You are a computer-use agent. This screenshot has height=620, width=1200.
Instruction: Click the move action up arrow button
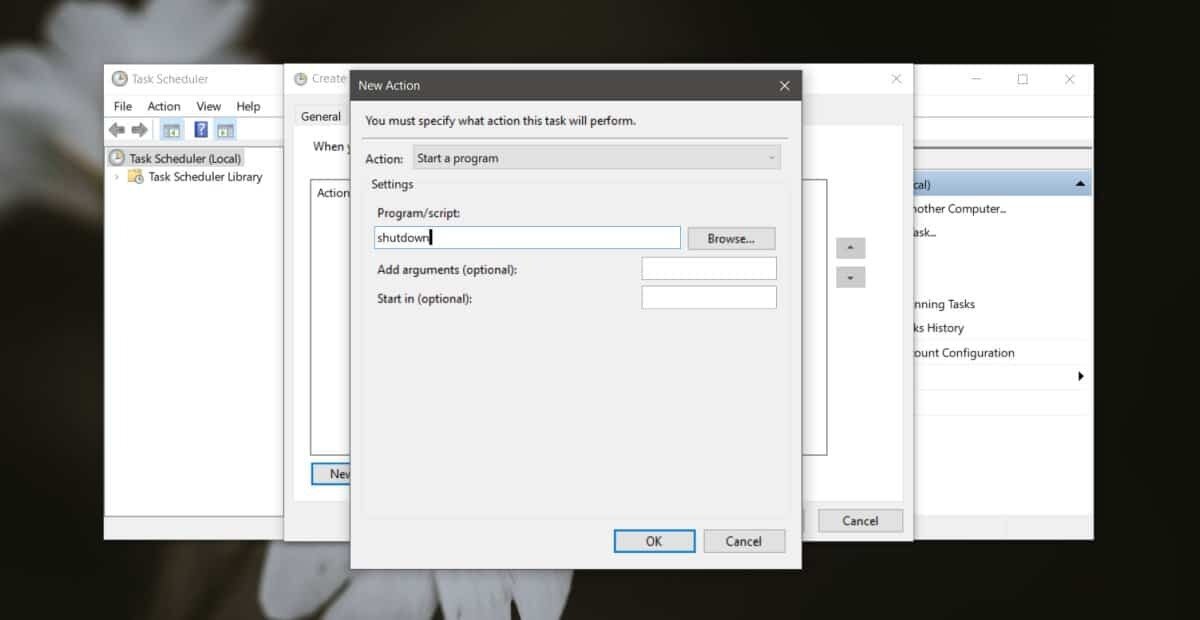851,247
